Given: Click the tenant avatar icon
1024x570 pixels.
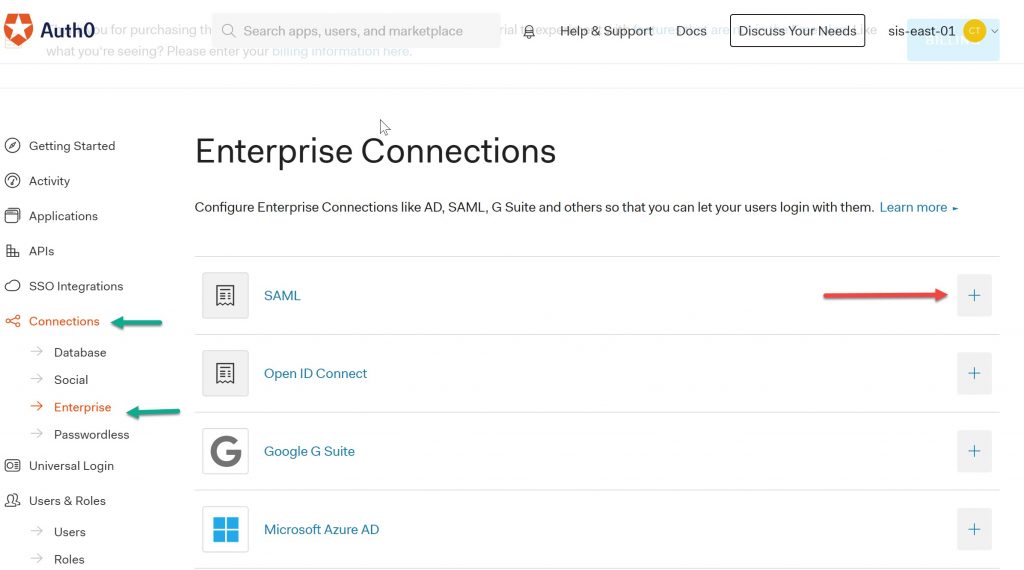Looking at the screenshot, I should [974, 31].
